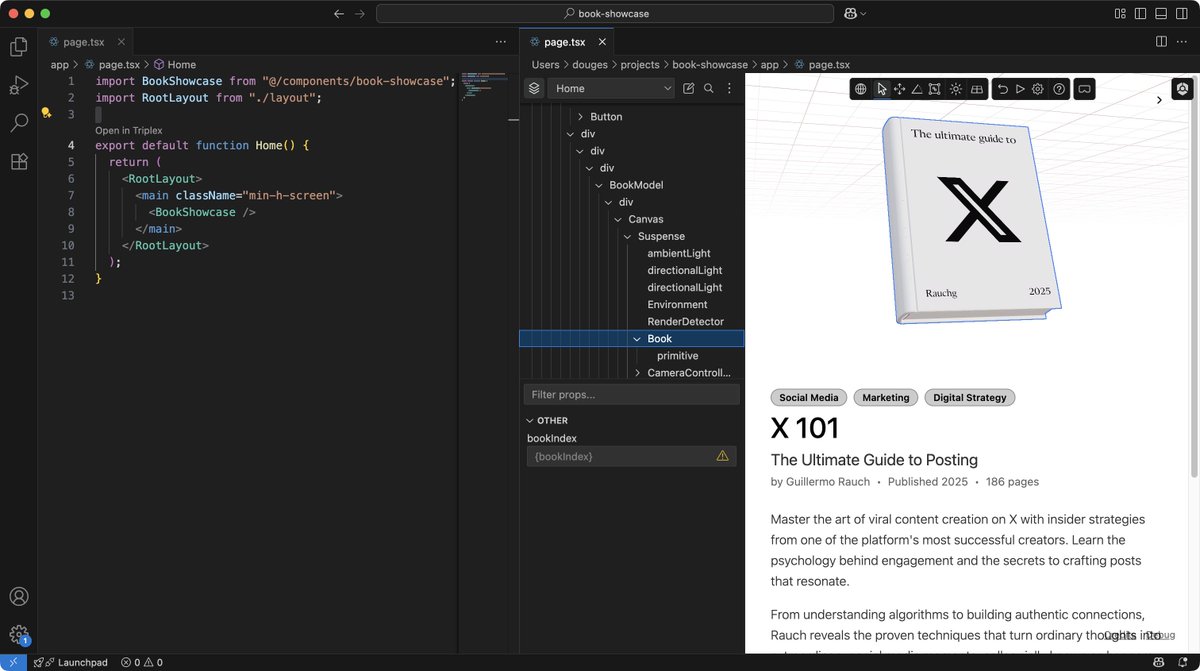Screen dimensions: 1200x671
Task: Click the Triplex logo icon top right
Action: pos(1183,88)
